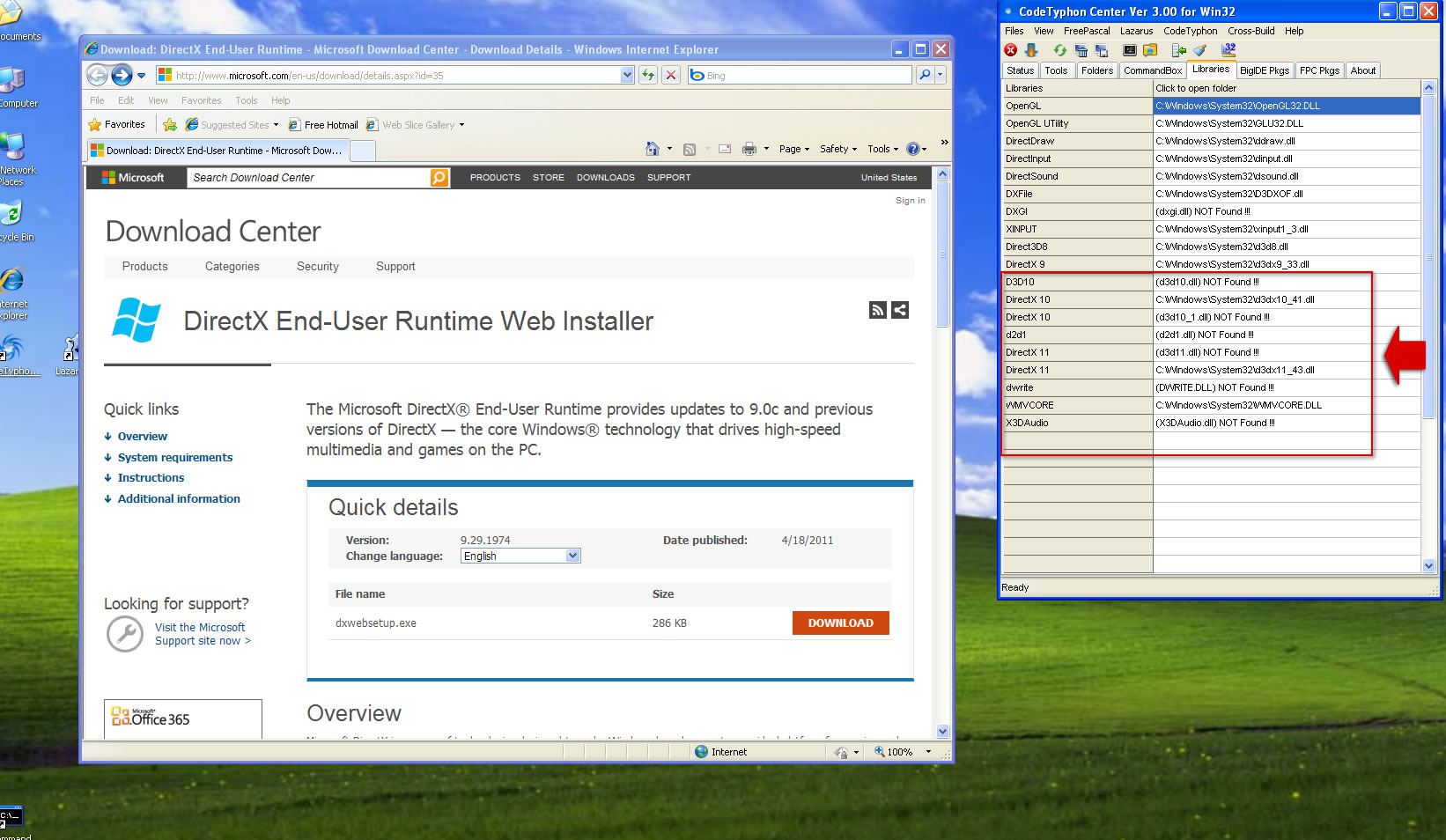Click the Read Mail icon in IE command bar
Viewport: 1446px width, 840px height.
(725, 149)
